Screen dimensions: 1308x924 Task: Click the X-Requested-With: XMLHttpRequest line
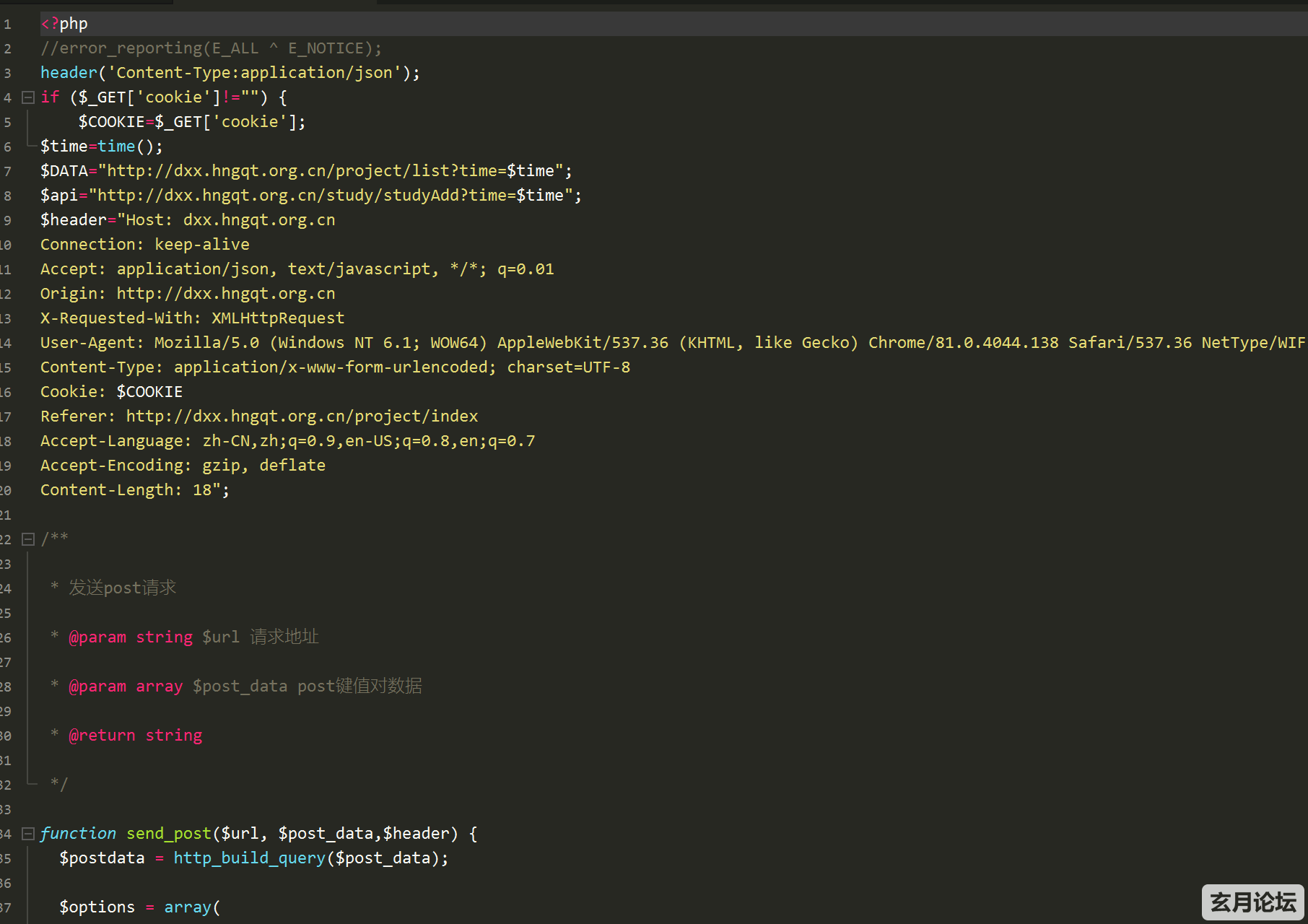193,318
